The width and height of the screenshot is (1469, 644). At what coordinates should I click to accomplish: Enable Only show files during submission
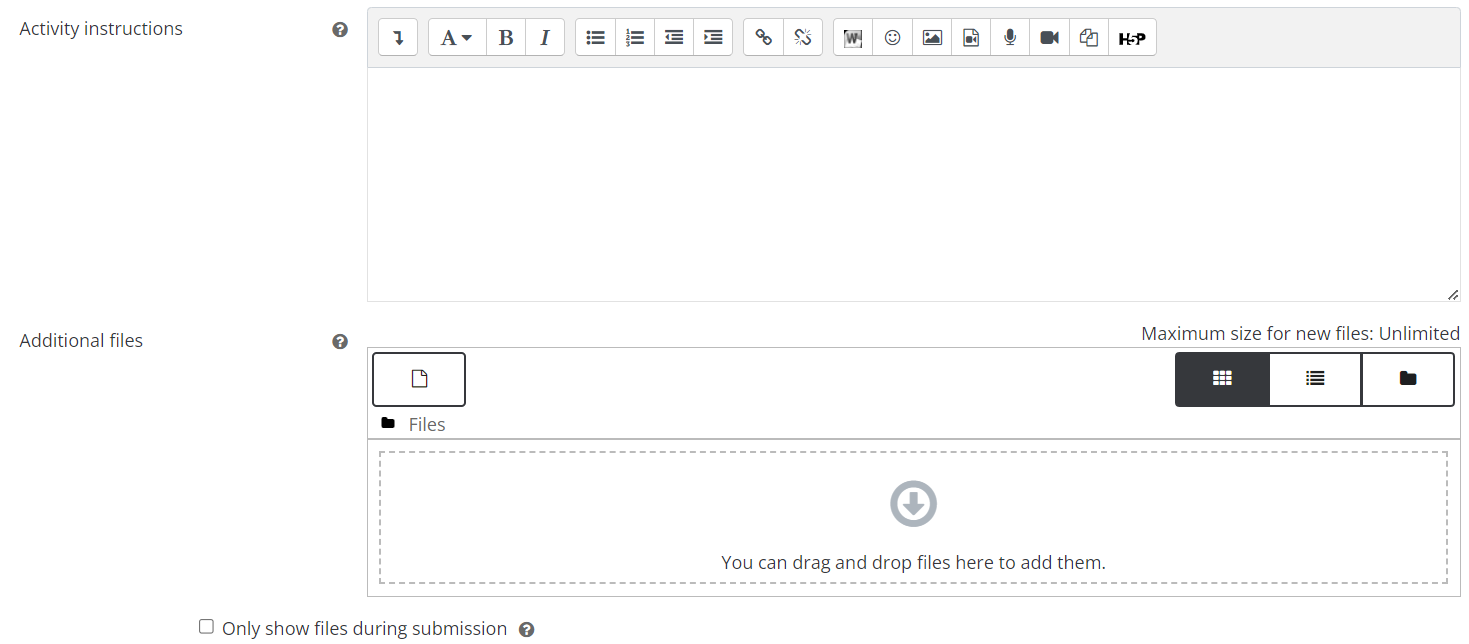[x=206, y=627]
